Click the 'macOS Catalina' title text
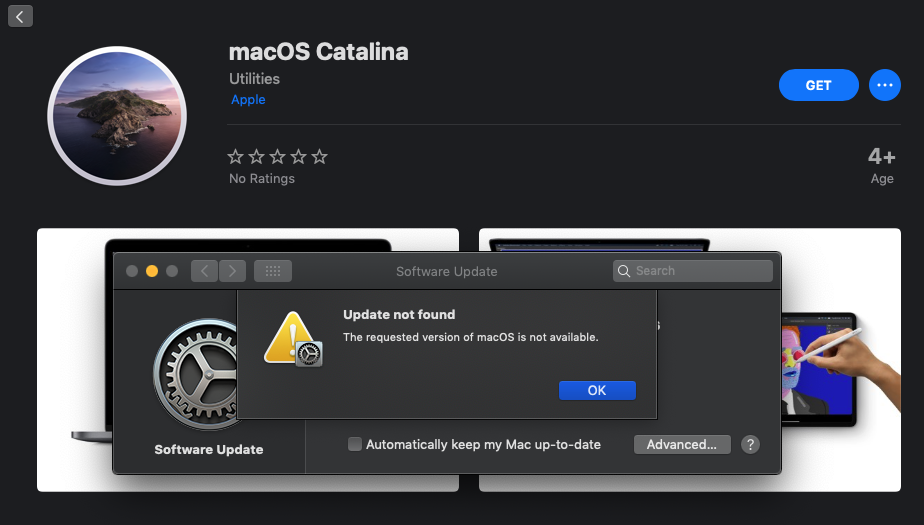Image resolution: width=924 pixels, height=525 pixels. (318, 52)
